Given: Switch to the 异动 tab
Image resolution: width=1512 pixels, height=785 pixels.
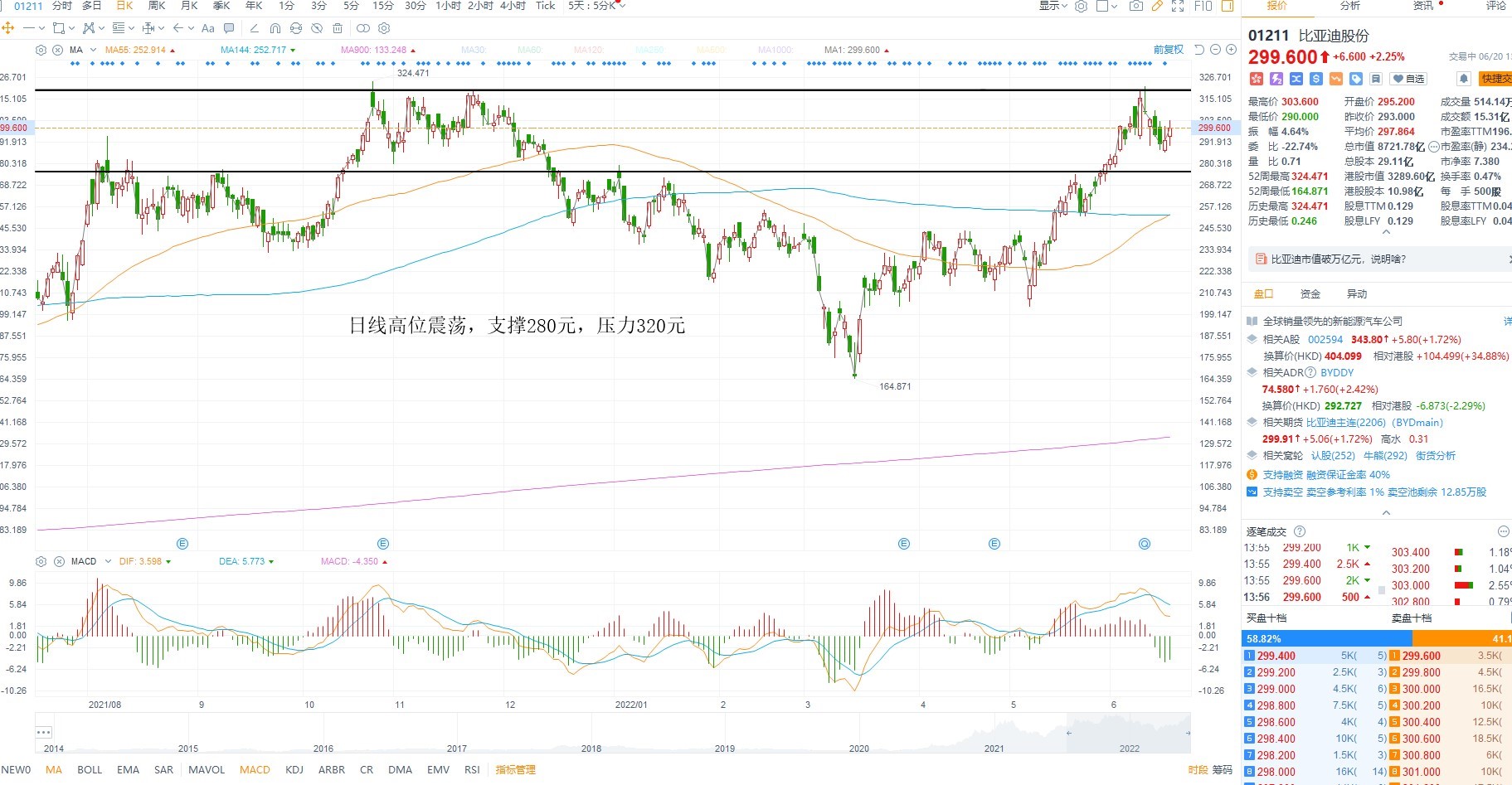Looking at the screenshot, I should (1357, 293).
